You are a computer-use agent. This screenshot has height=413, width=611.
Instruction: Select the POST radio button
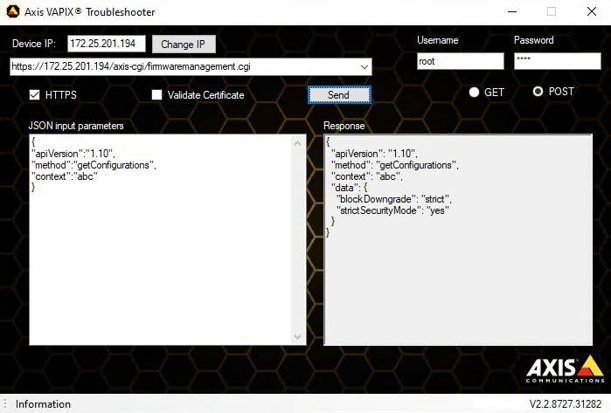538,92
